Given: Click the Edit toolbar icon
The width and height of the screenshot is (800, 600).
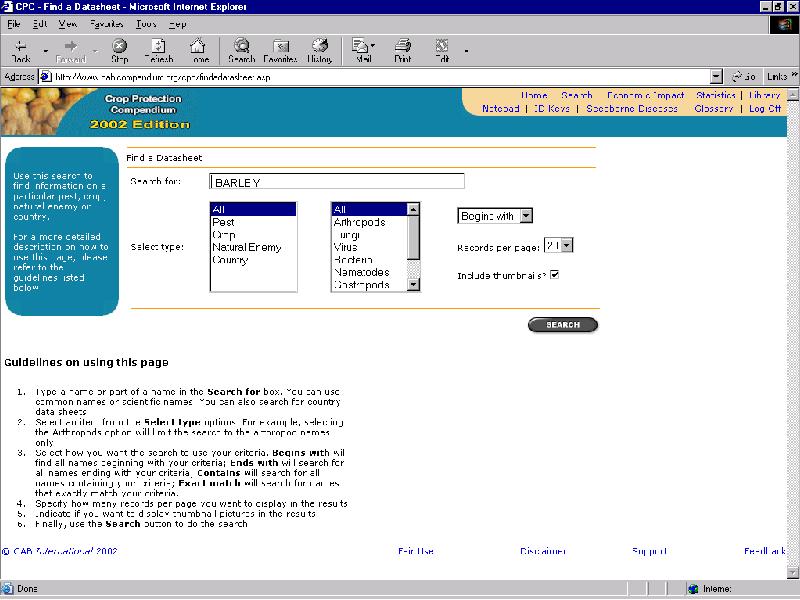Looking at the screenshot, I should coord(442,51).
